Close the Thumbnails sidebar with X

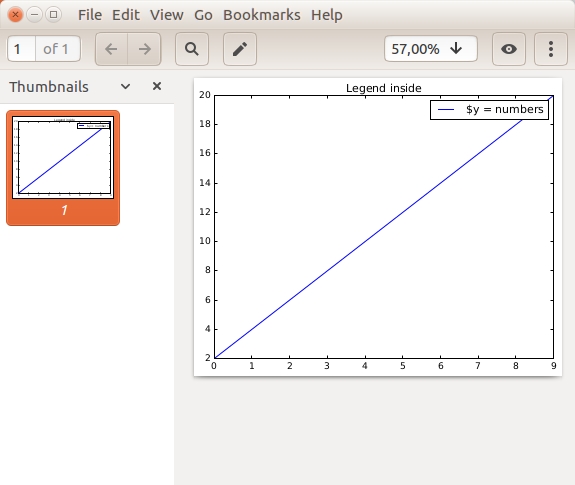click(x=157, y=87)
